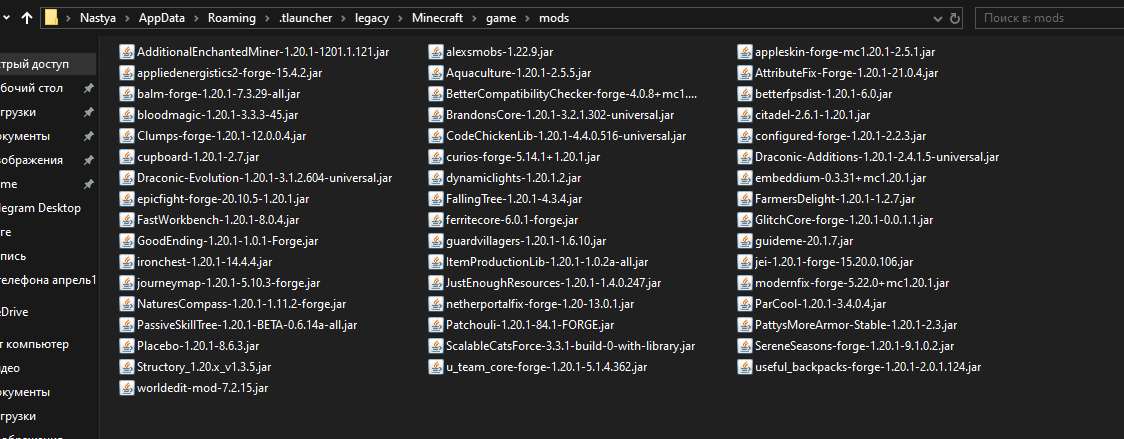Viewport: 1124px width, 439px height.
Task: Open the address bar history dropdown arrow
Action: 938,18
